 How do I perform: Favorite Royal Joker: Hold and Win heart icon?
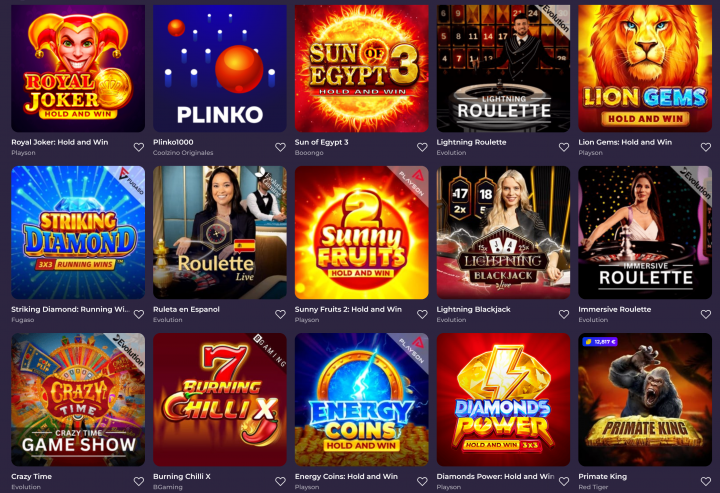(x=139, y=147)
